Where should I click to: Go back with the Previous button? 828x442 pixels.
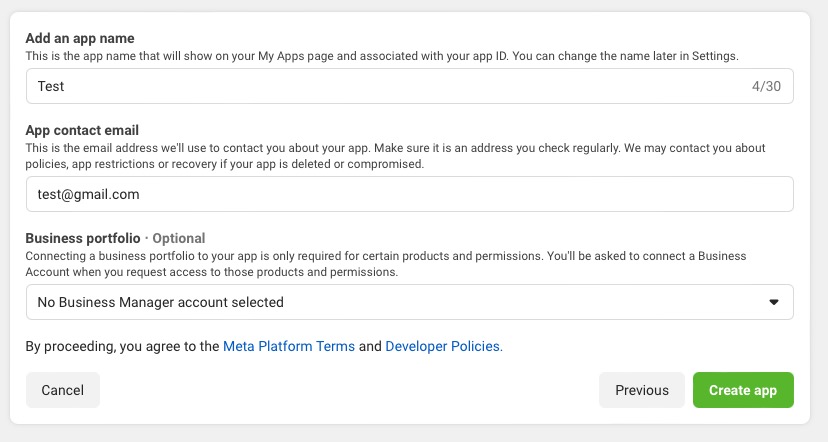pos(641,390)
